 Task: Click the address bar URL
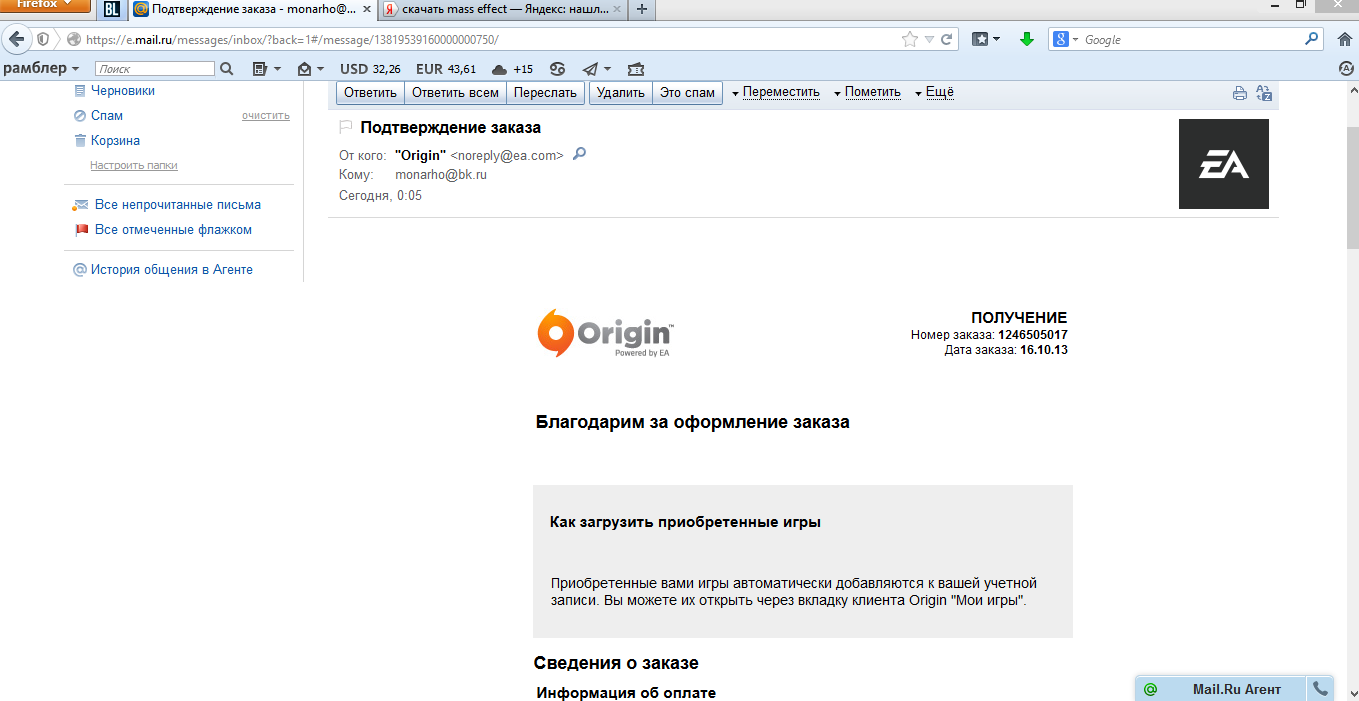coord(292,40)
